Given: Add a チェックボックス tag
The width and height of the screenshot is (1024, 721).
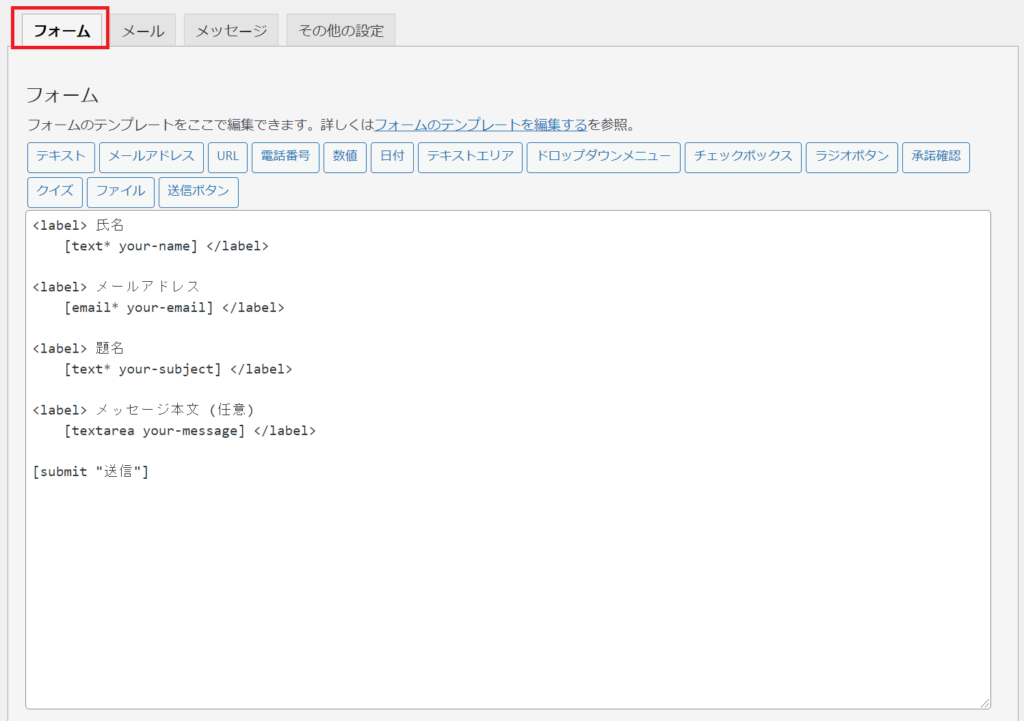Looking at the screenshot, I should [743, 157].
